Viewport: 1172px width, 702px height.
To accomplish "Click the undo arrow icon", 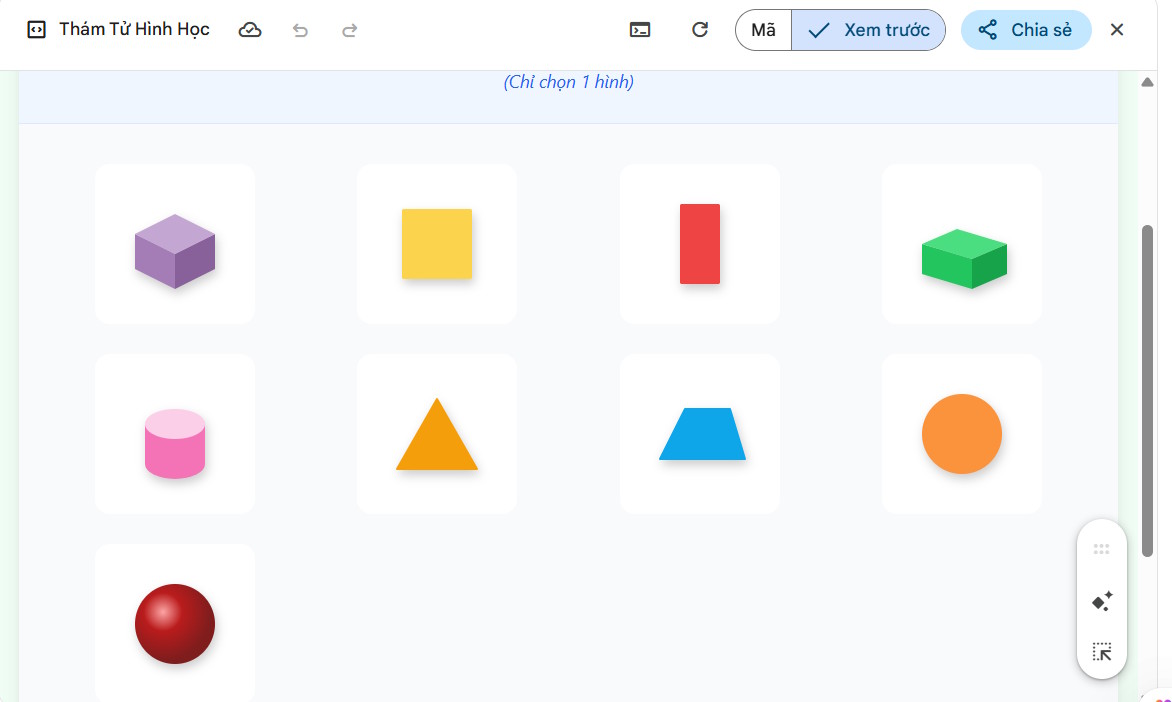I will point(300,30).
